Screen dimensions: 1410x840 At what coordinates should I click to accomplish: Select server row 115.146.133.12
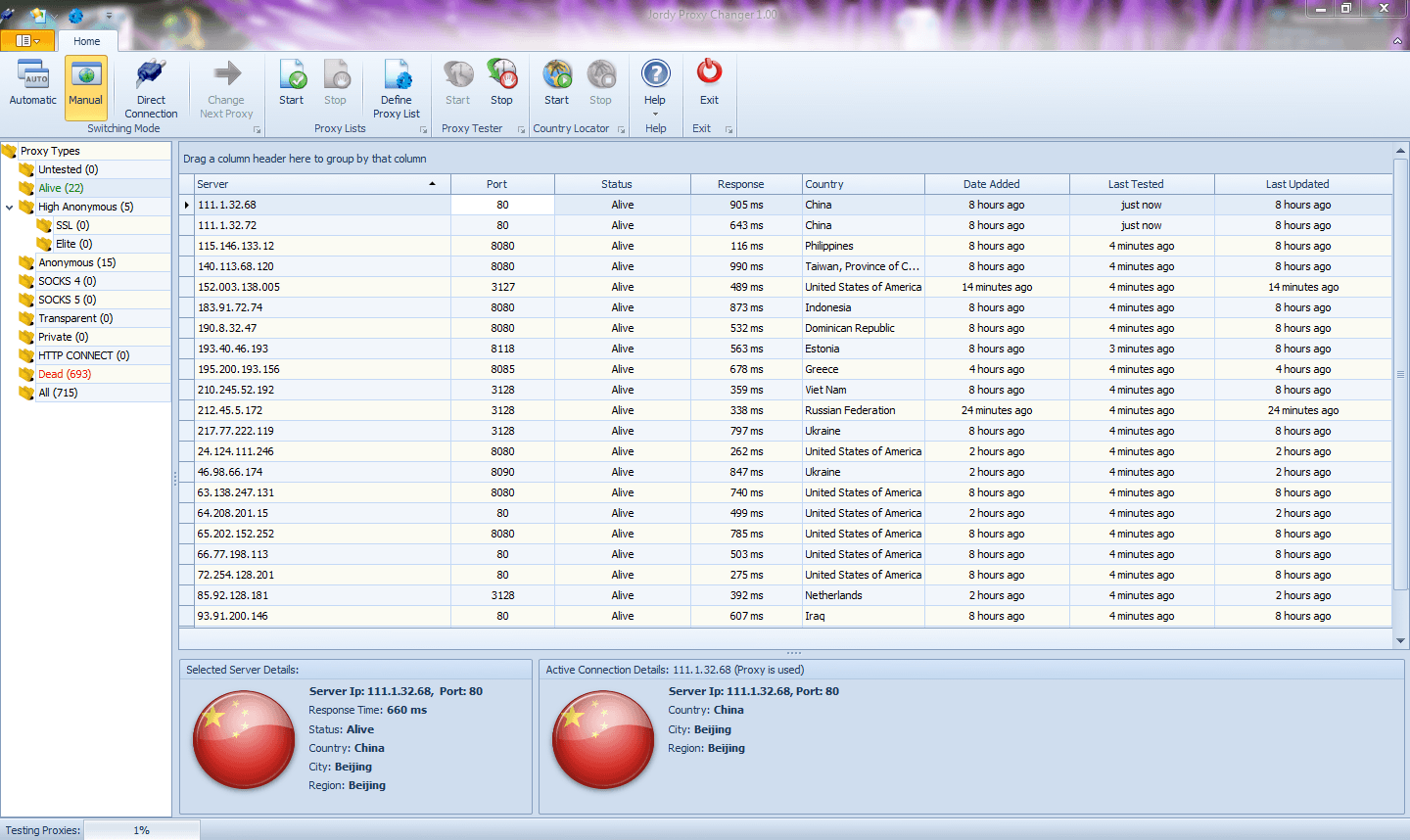(785, 246)
